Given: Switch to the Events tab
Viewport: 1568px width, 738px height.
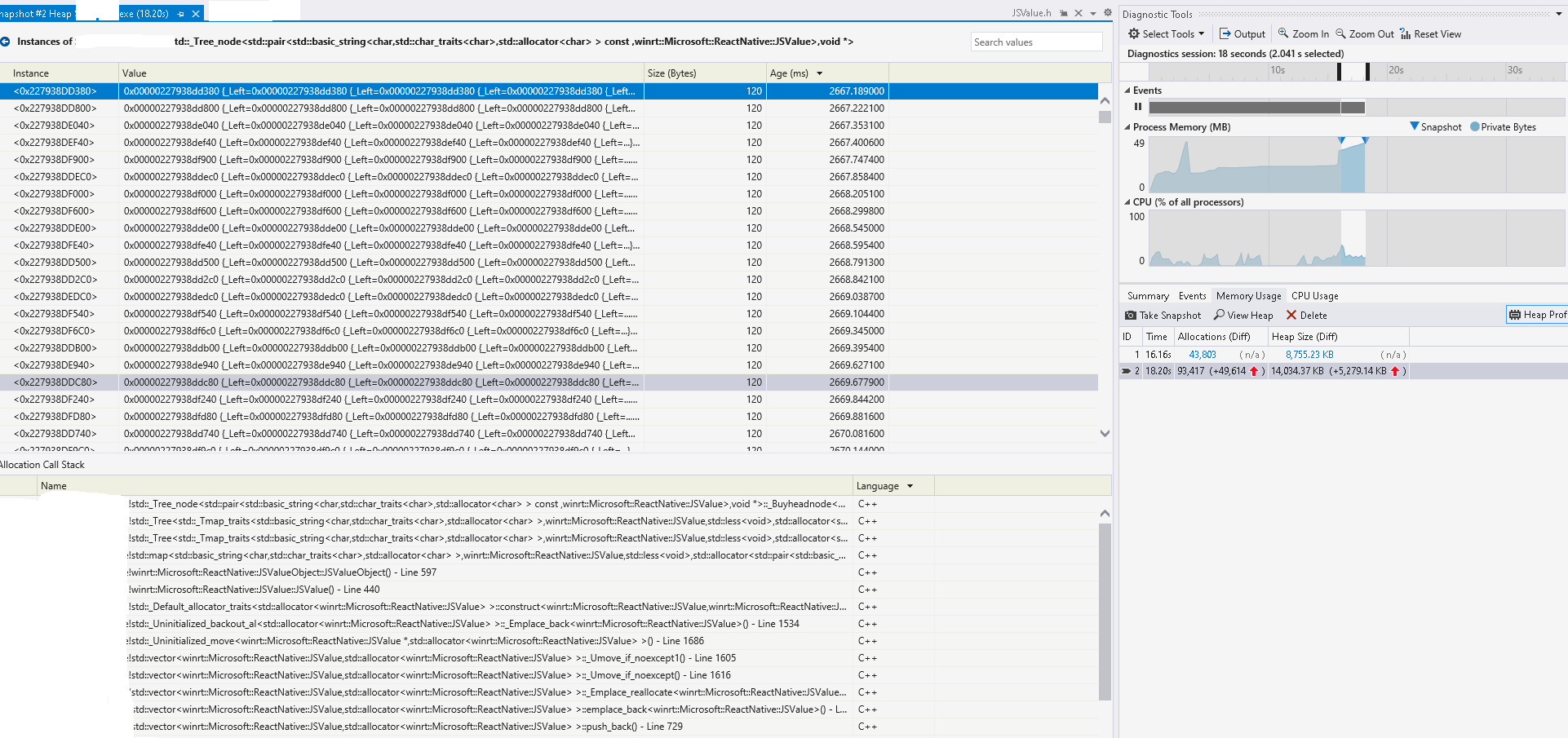Looking at the screenshot, I should point(1192,296).
